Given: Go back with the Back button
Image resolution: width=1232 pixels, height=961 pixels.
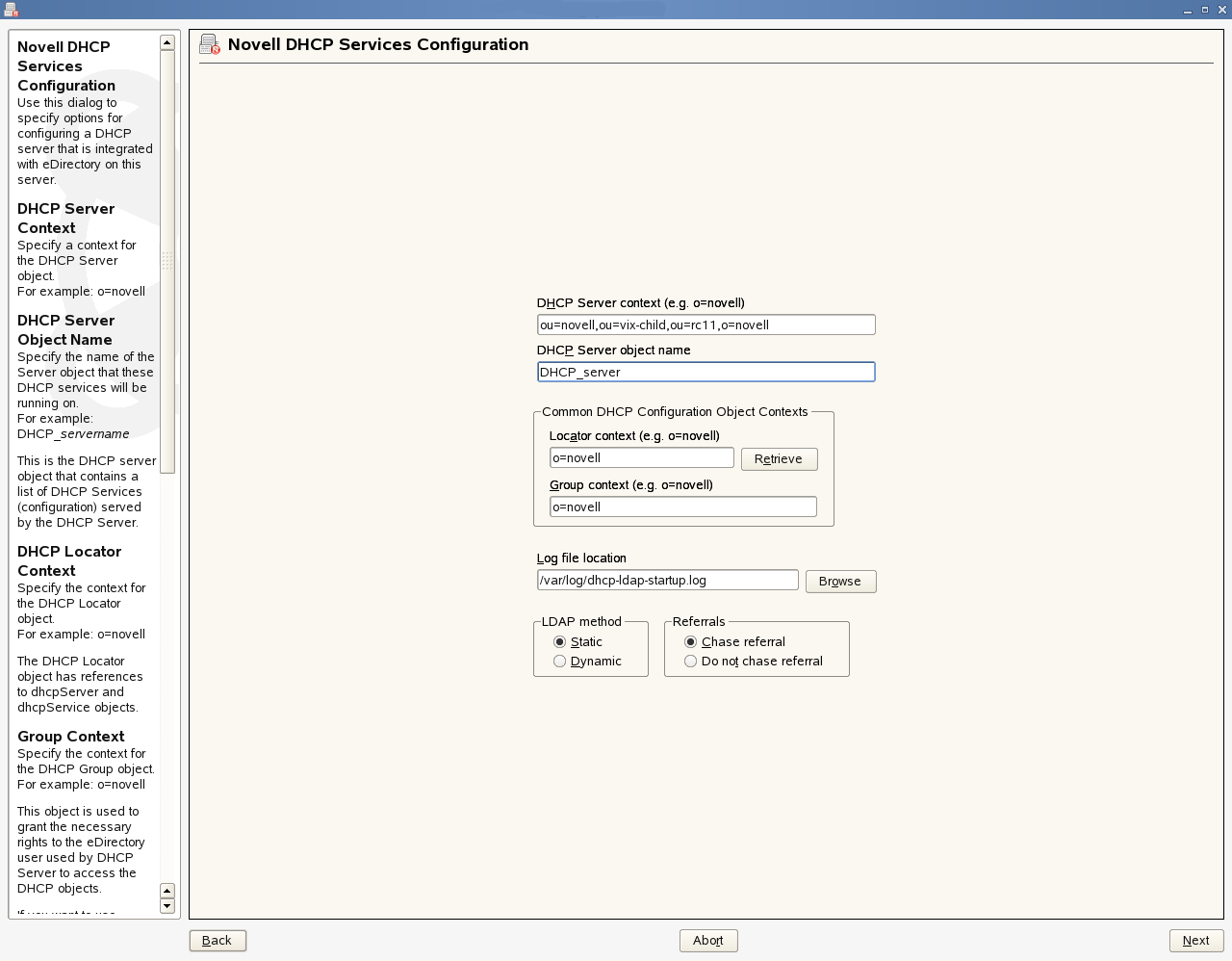Looking at the screenshot, I should point(218,941).
